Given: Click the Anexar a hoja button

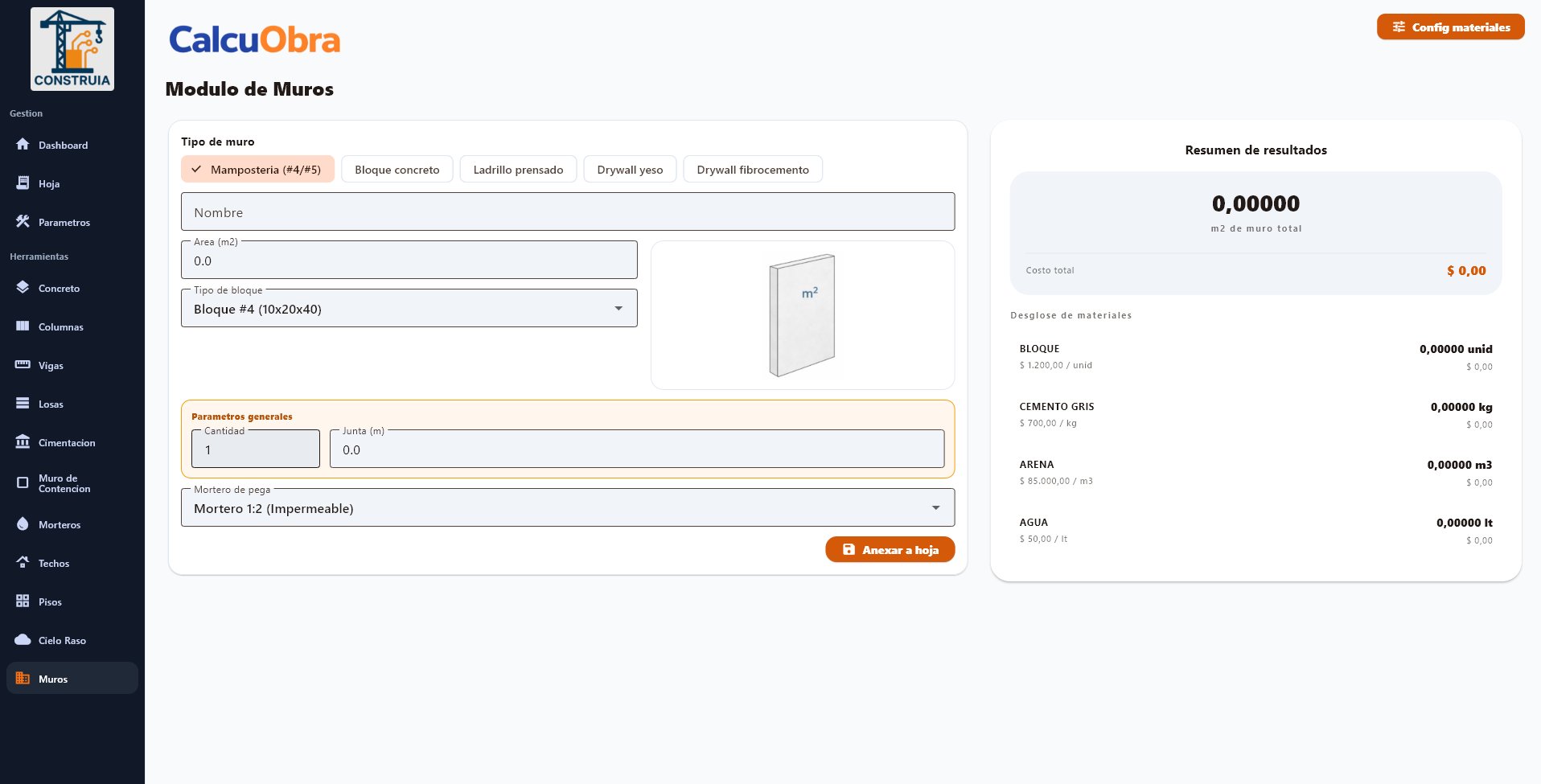Looking at the screenshot, I should point(890,550).
